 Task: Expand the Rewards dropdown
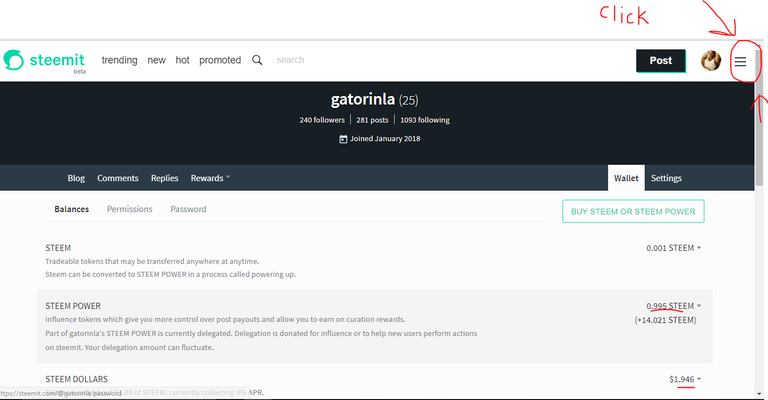[210, 178]
